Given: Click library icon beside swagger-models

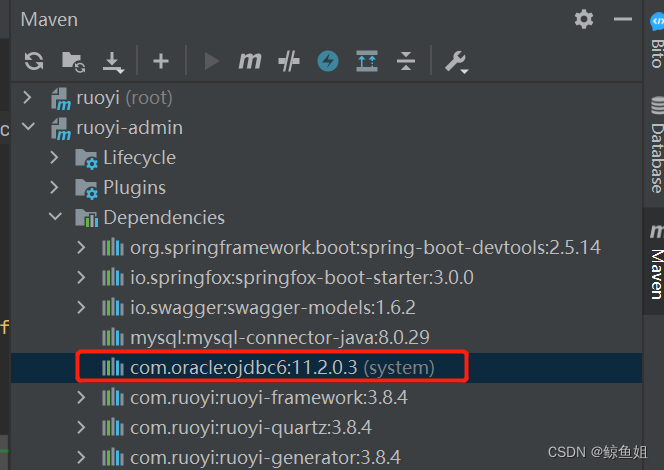Looking at the screenshot, I should [113, 307].
